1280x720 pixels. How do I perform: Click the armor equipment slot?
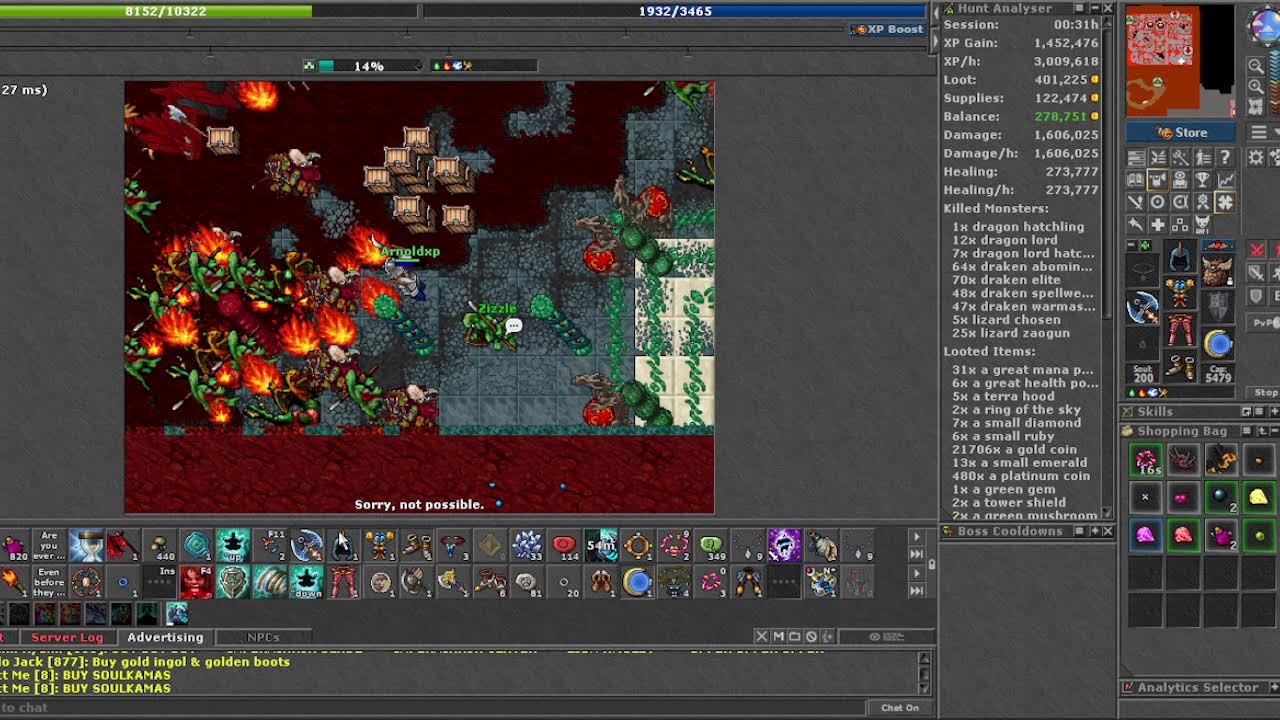pyautogui.click(x=1180, y=294)
